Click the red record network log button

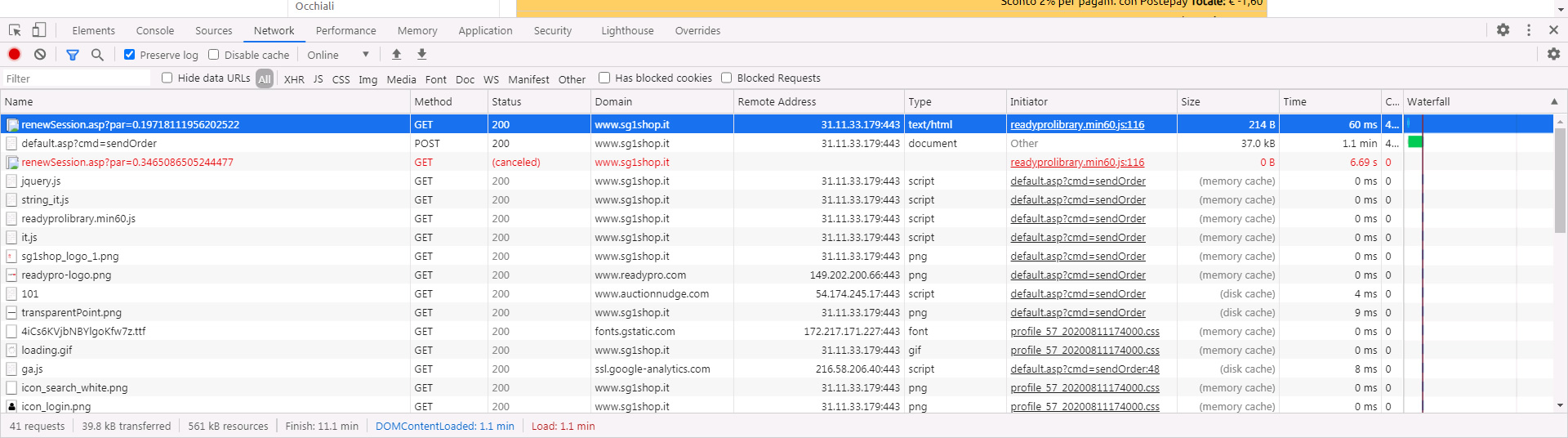tap(14, 55)
